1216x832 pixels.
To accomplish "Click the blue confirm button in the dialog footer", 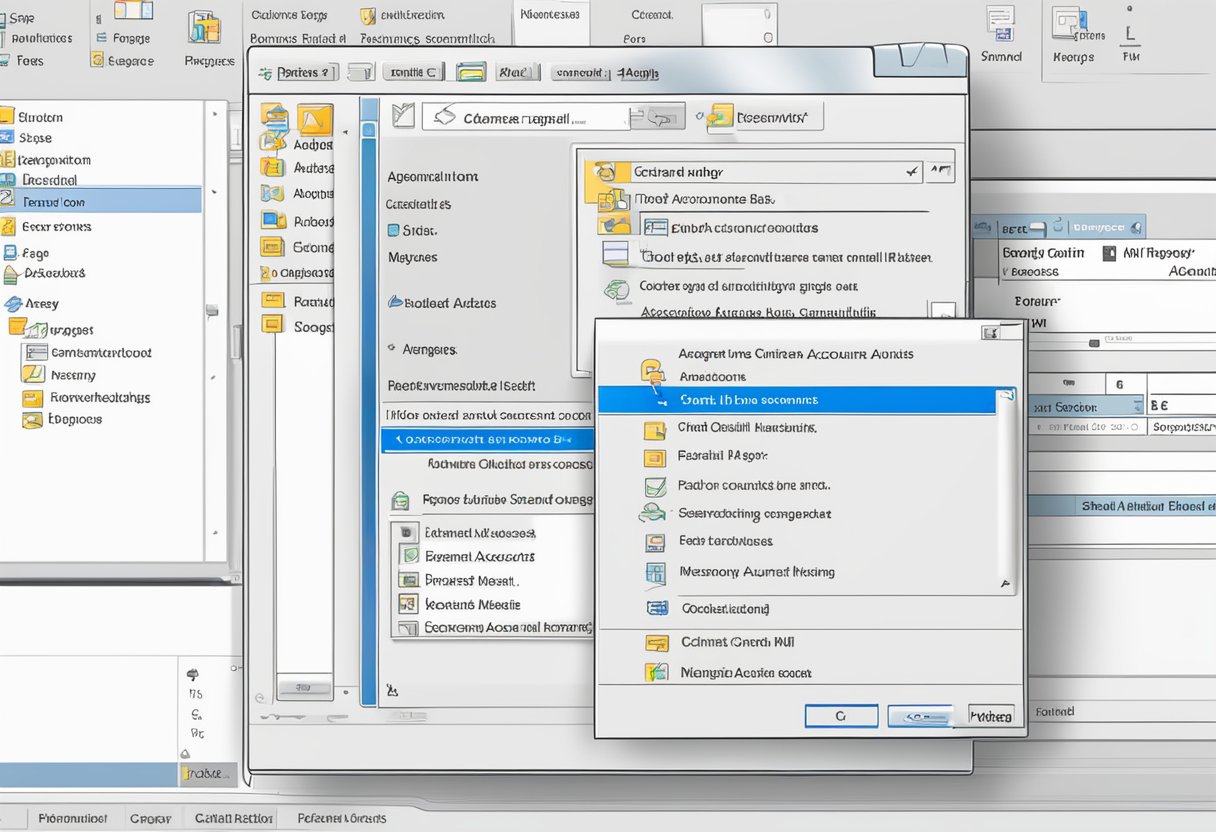I will point(920,716).
